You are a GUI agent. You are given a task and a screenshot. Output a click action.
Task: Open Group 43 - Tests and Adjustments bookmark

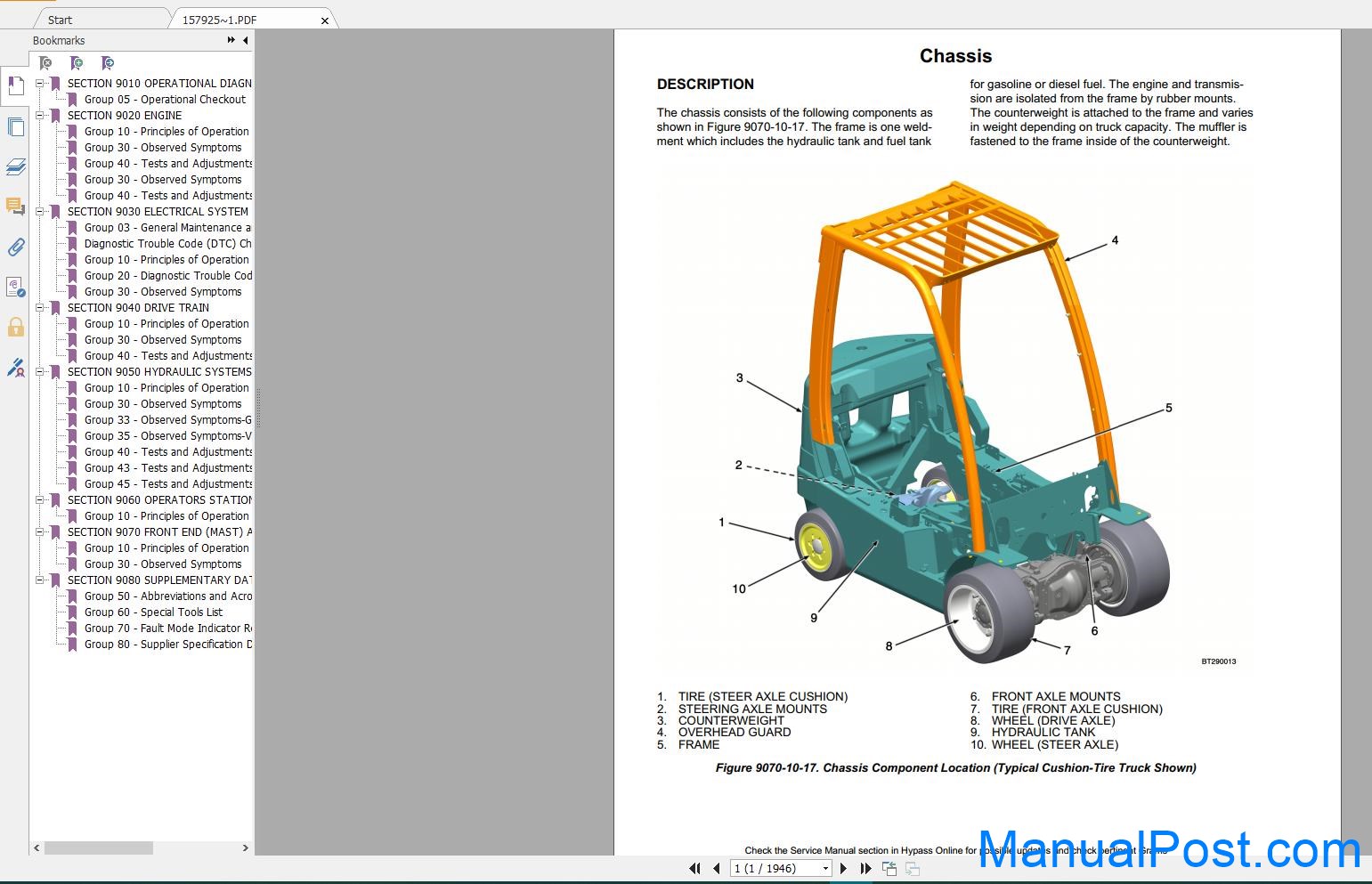pyautogui.click(x=167, y=467)
